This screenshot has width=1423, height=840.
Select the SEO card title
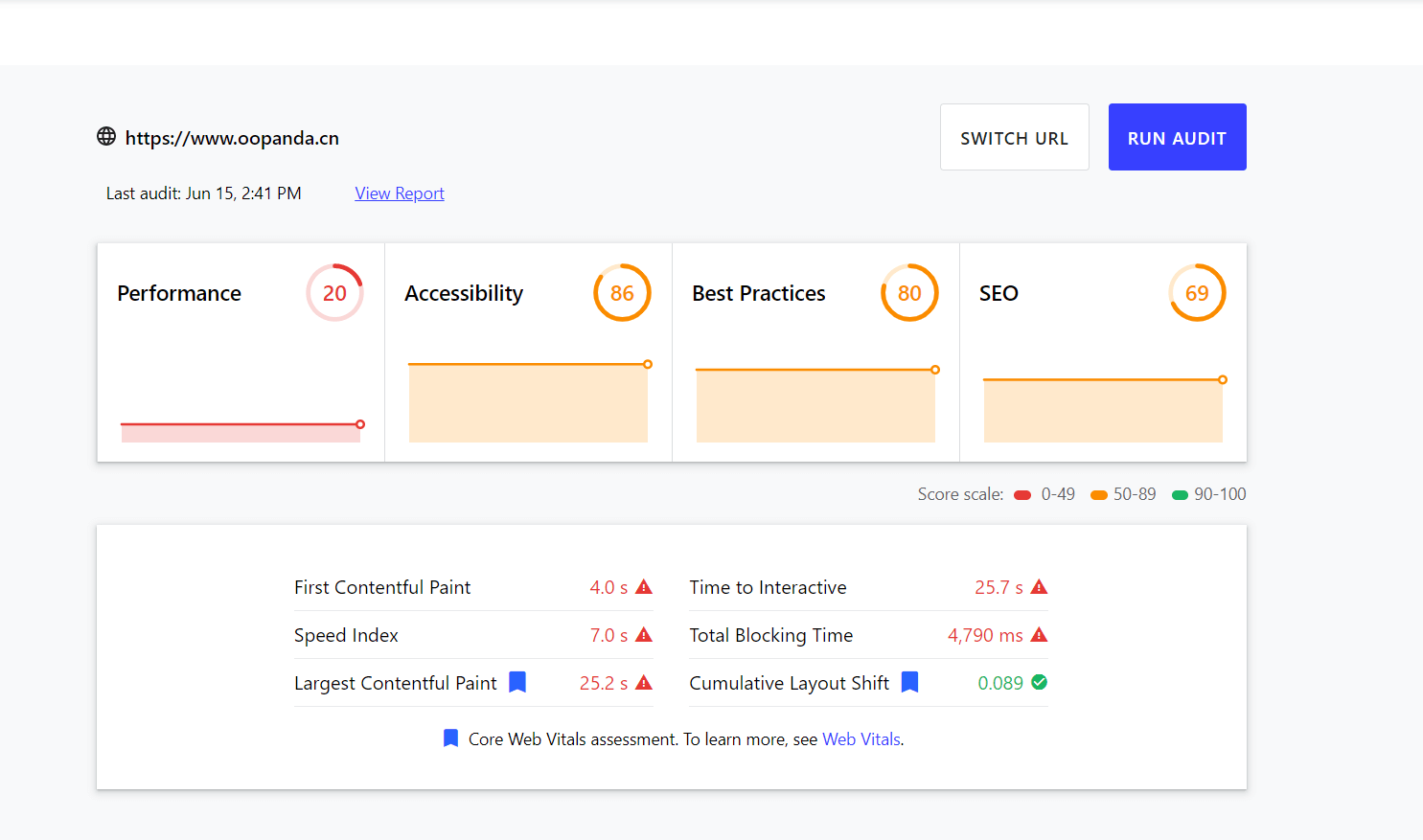pos(998,293)
